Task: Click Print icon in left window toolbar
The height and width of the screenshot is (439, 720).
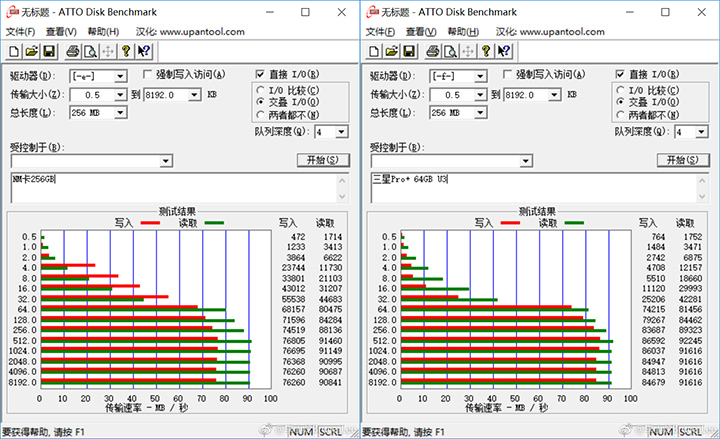Action: pyautogui.click(x=73, y=51)
